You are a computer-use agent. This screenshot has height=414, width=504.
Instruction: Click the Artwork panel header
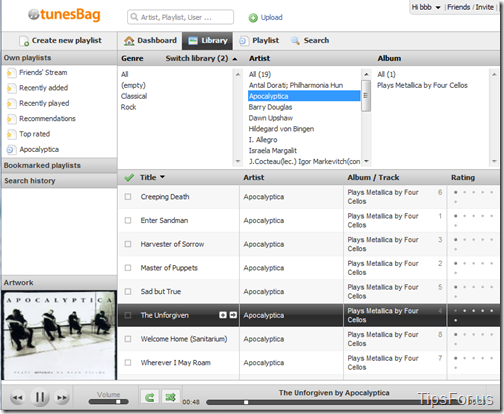pos(59,283)
